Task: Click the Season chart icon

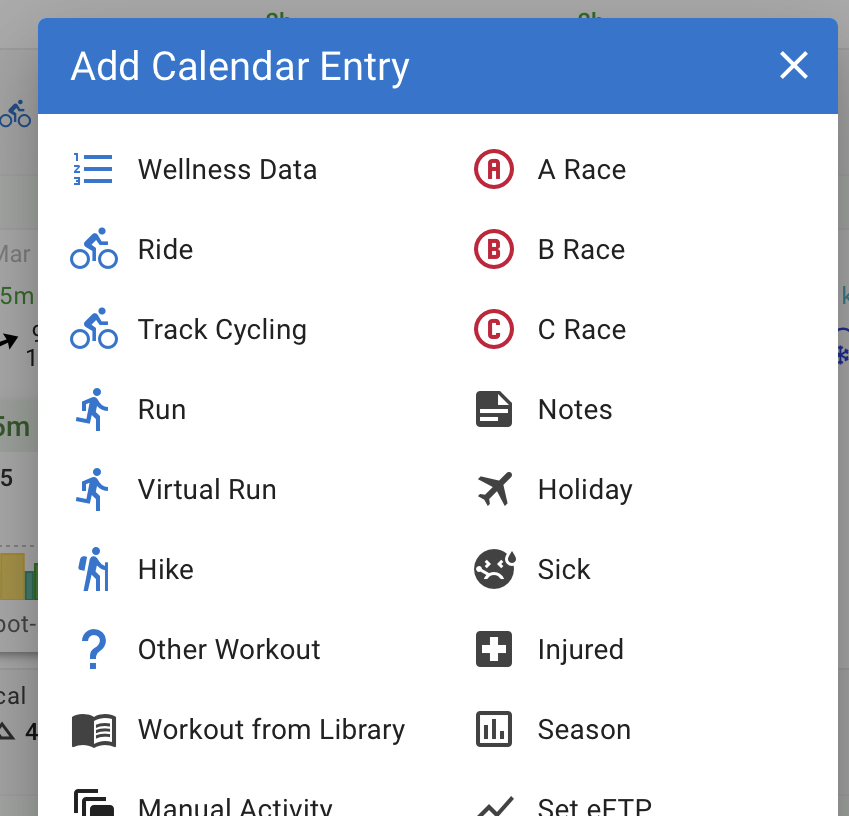Action: click(x=493, y=730)
